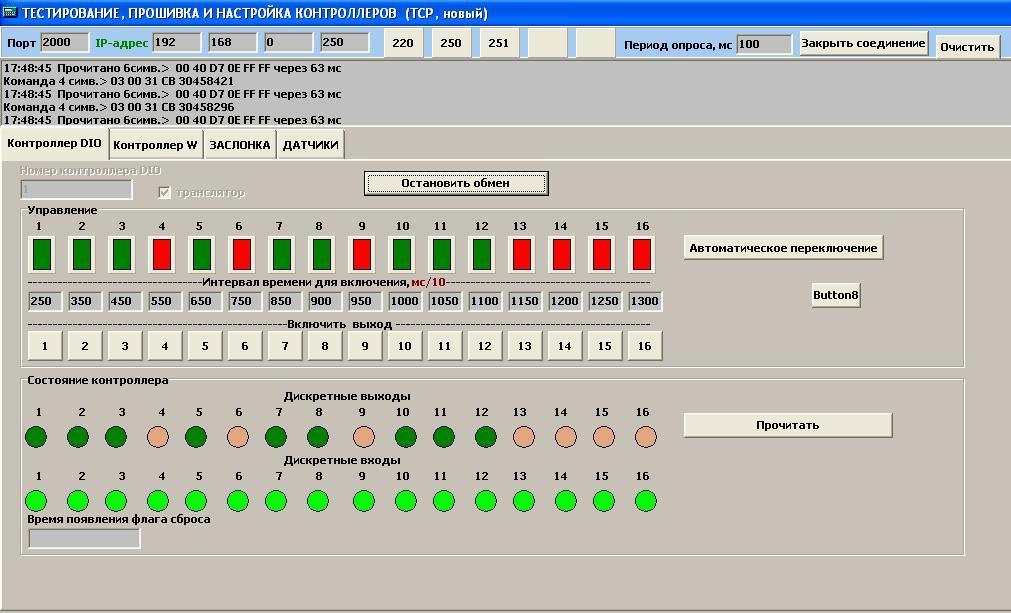Viewport: 1011px width, 613px height.
Task: Click interval field with value 900
Action: click(325, 301)
